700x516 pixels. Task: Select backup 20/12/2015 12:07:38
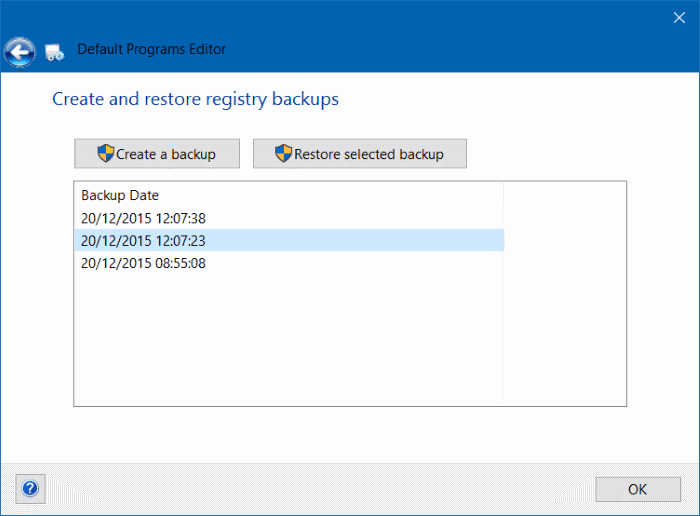tap(289, 218)
